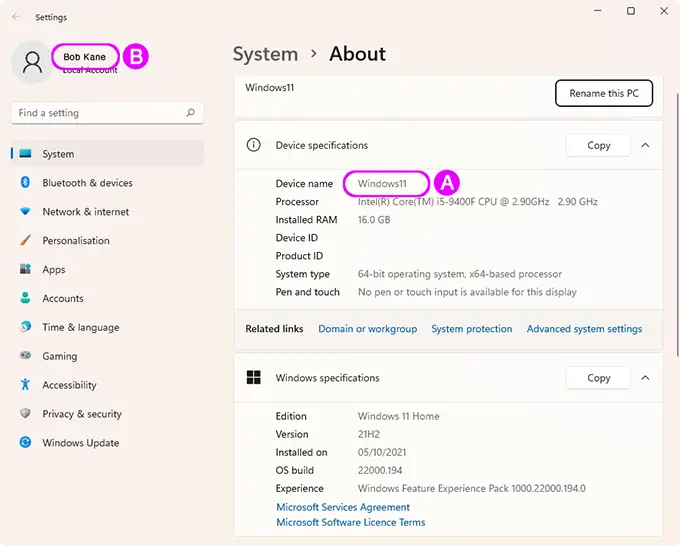Open the System menu item

(108, 154)
